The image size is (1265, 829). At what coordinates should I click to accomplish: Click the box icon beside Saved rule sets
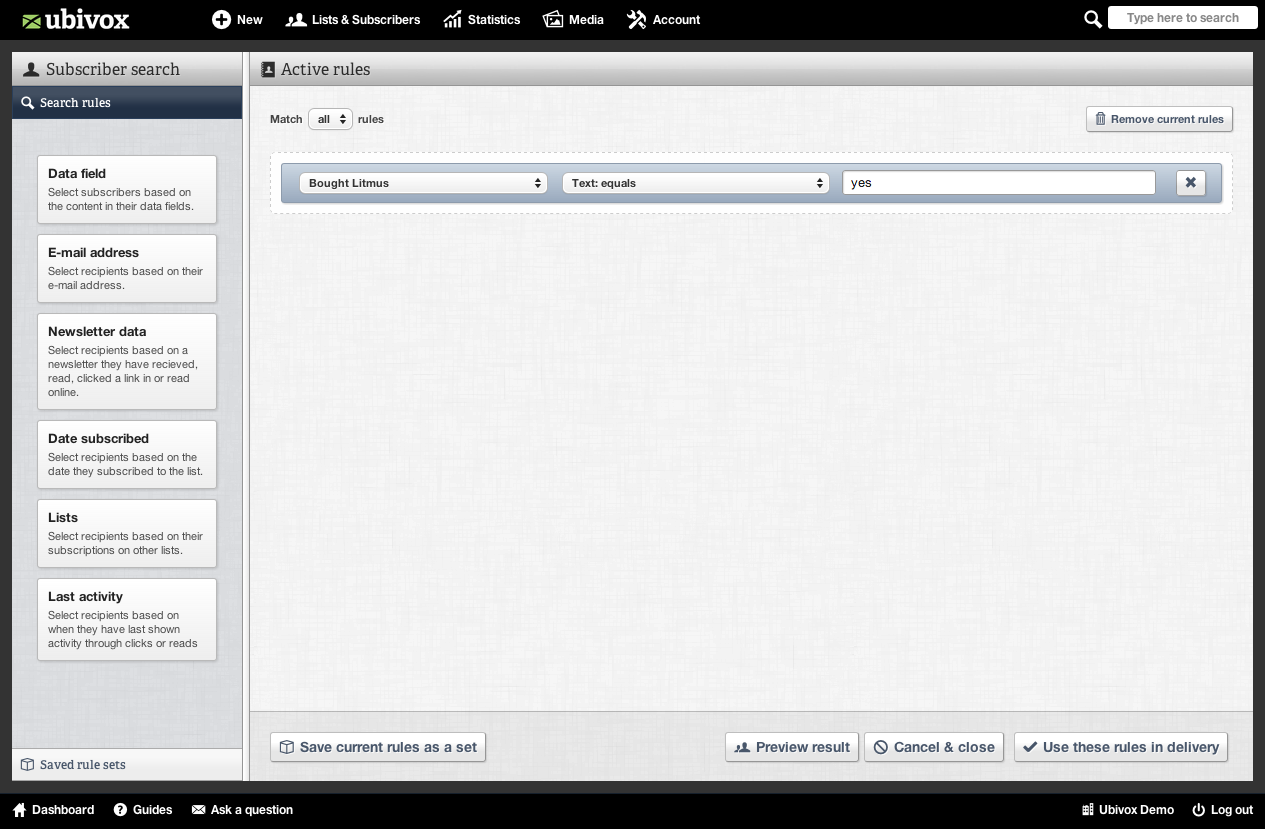pyautogui.click(x=28, y=765)
